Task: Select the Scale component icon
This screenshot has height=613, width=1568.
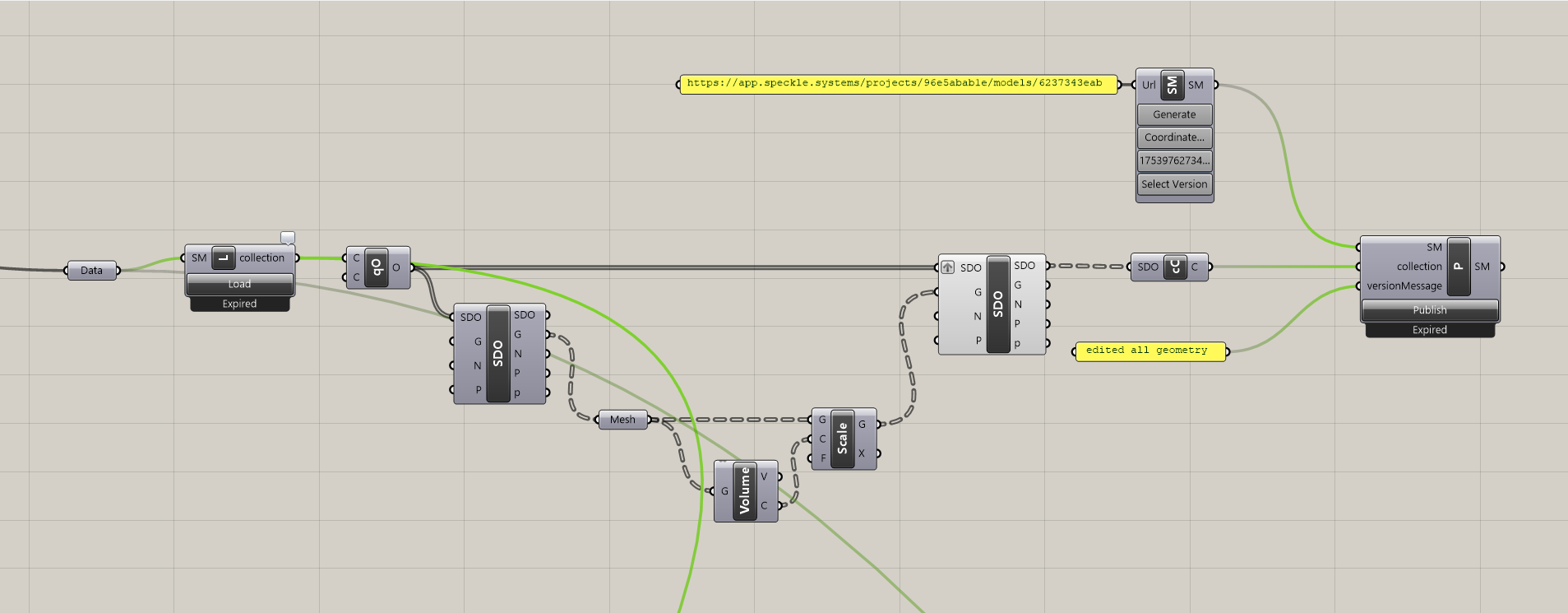Action: coord(842,439)
